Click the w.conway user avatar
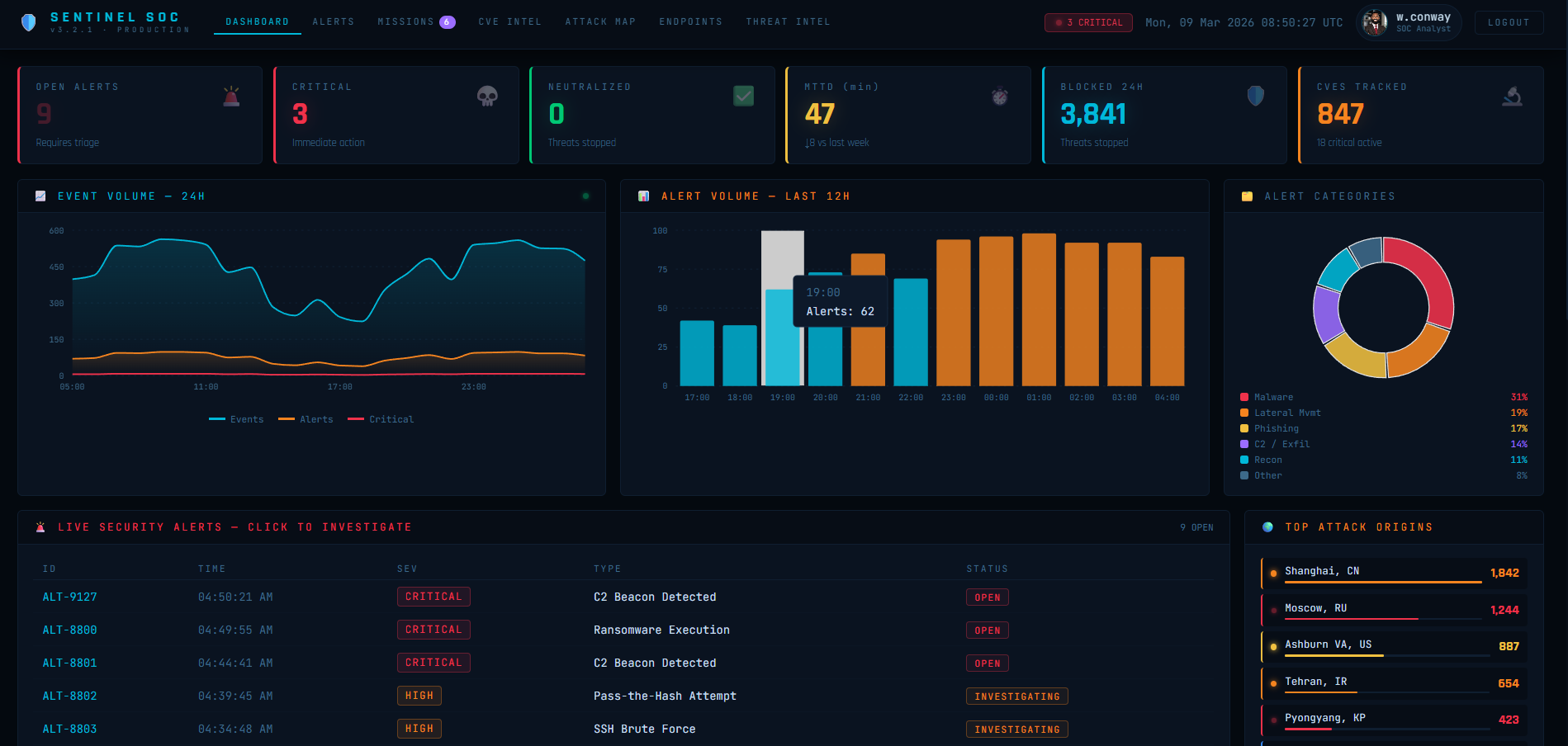 pyautogui.click(x=1374, y=22)
